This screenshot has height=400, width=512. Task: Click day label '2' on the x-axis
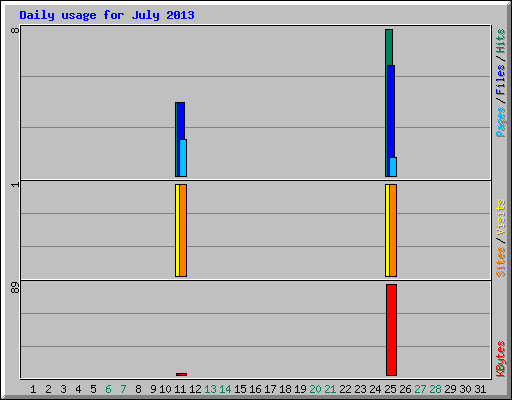point(48,389)
